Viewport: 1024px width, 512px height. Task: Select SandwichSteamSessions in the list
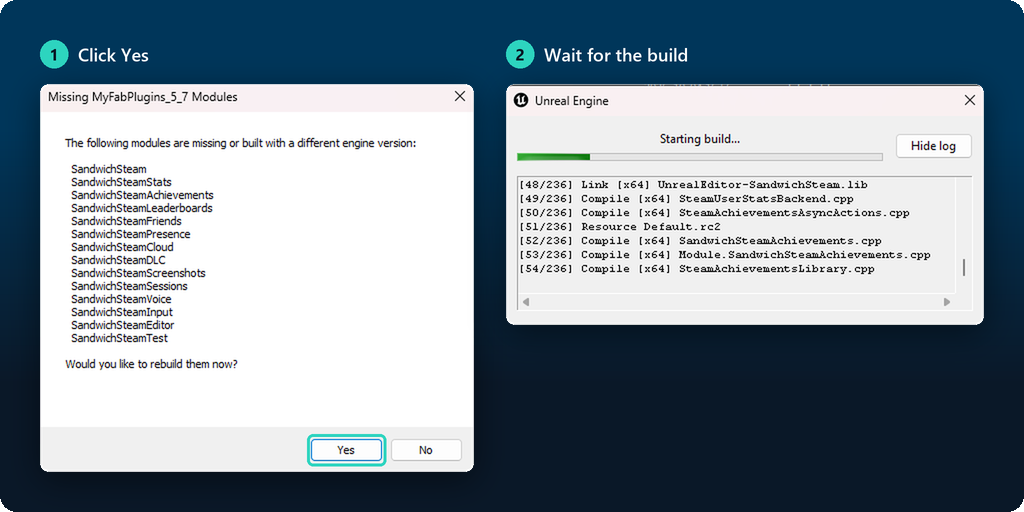click(129, 286)
